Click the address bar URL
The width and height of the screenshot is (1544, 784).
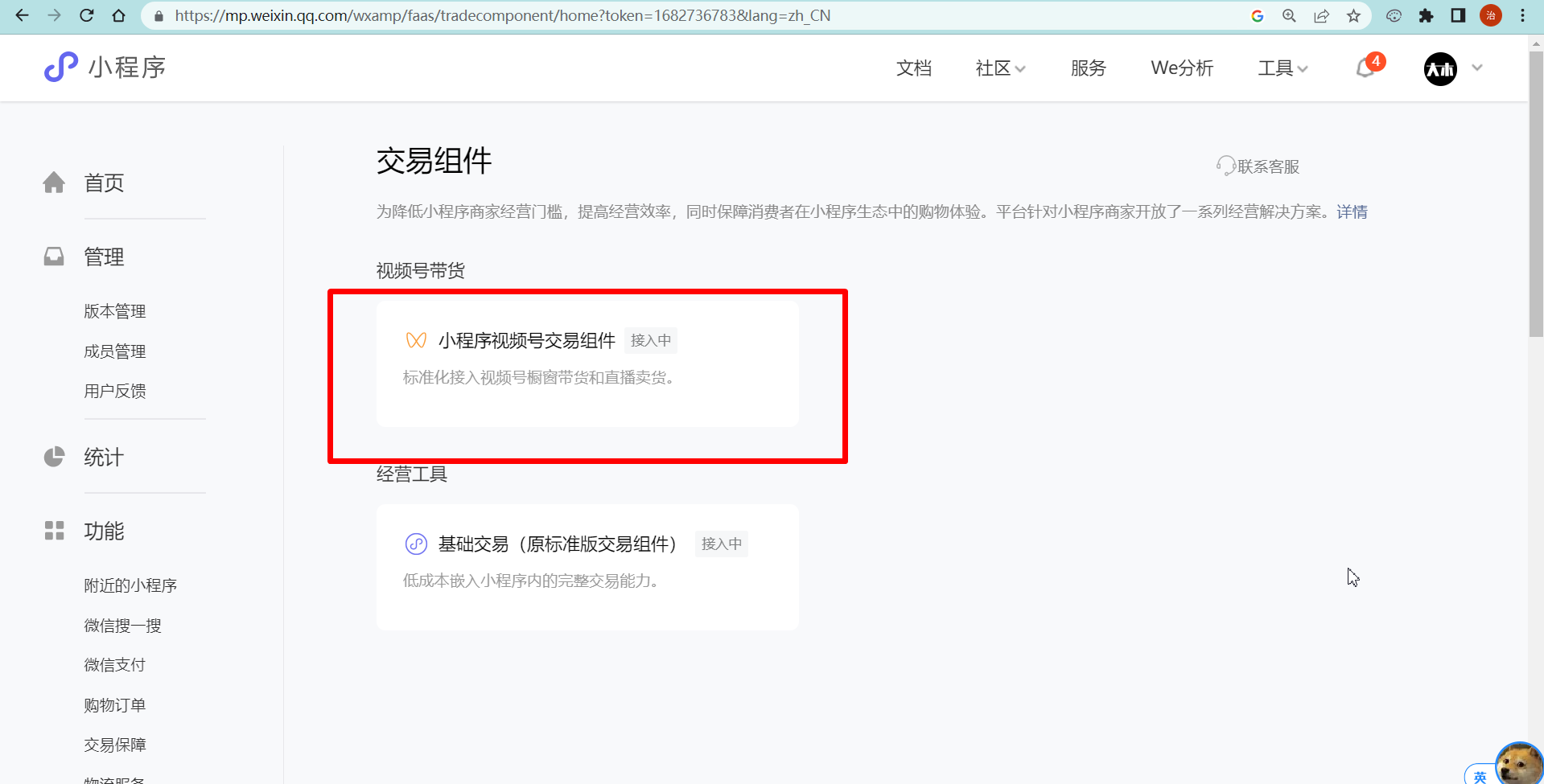click(502, 16)
